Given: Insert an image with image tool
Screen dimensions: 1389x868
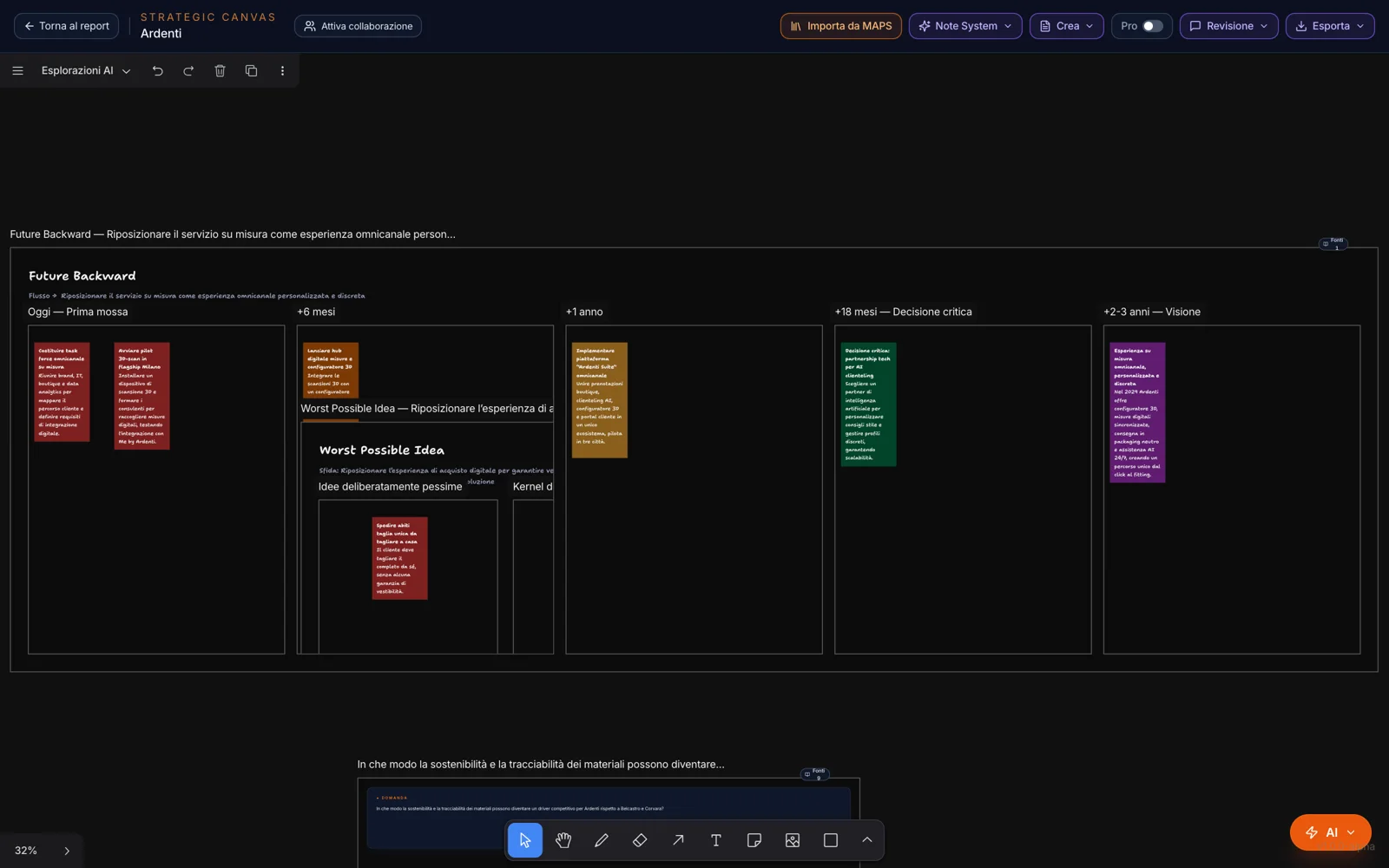Looking at the screenshot, I should tap(793, 840).
